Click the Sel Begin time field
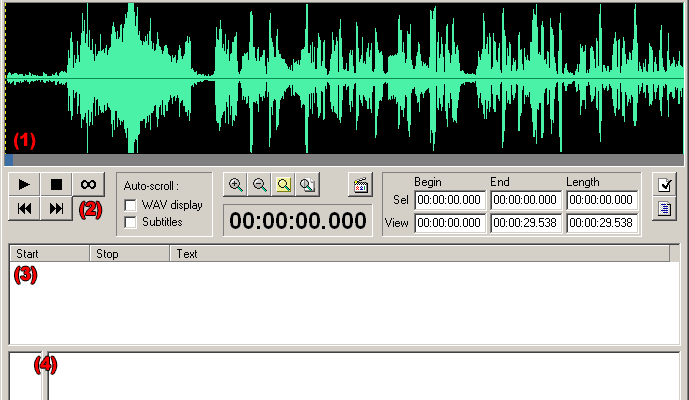This screenshot has height=400, width=689. point(450,200)
